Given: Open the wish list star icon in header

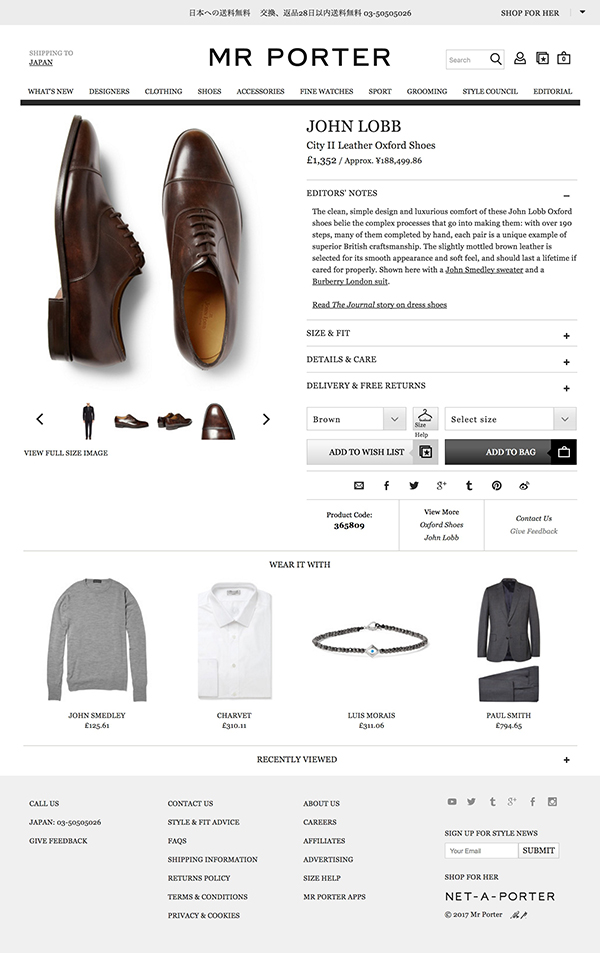Looking at the screenshot, I should click(x=542, y=58).
